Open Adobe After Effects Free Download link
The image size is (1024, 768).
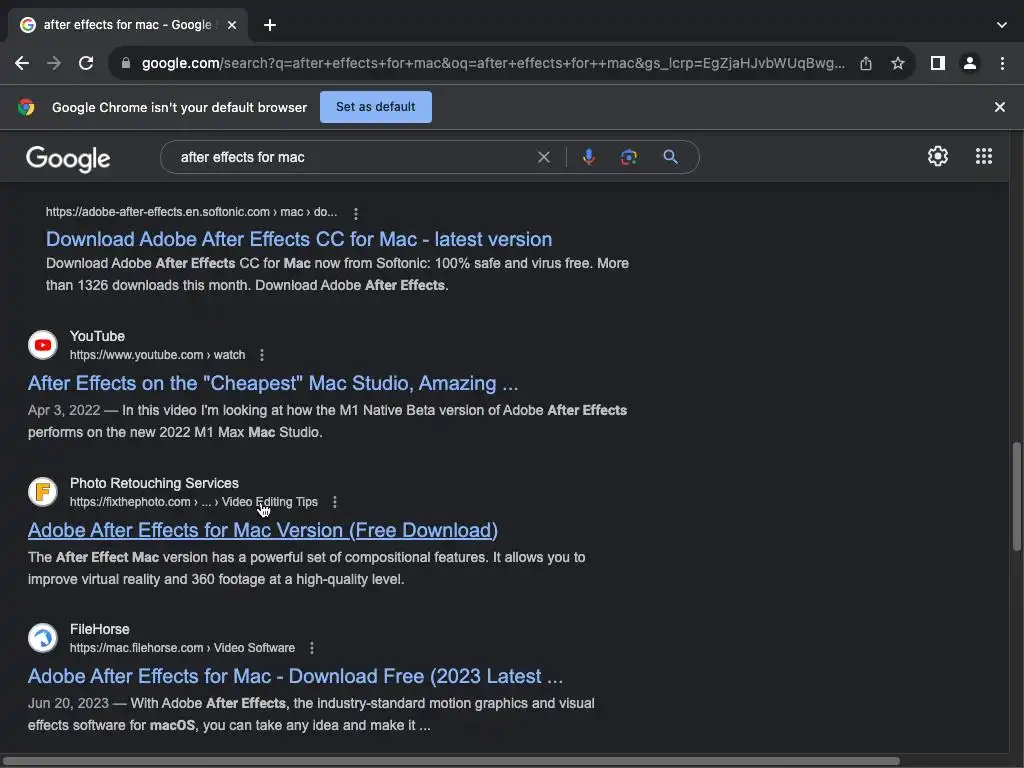coord(263,530)
